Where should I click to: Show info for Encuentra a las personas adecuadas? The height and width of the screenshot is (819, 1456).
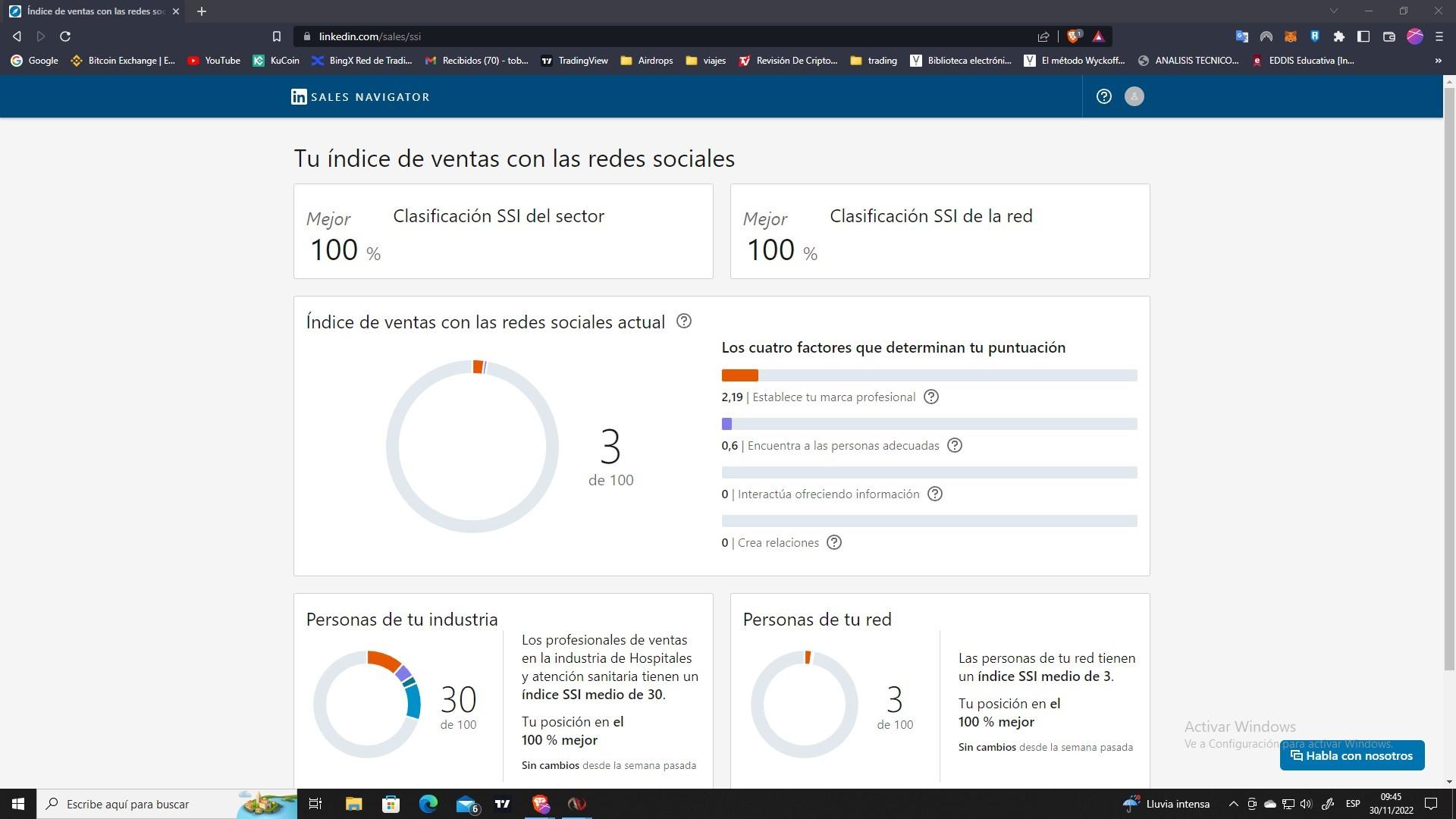954,445
